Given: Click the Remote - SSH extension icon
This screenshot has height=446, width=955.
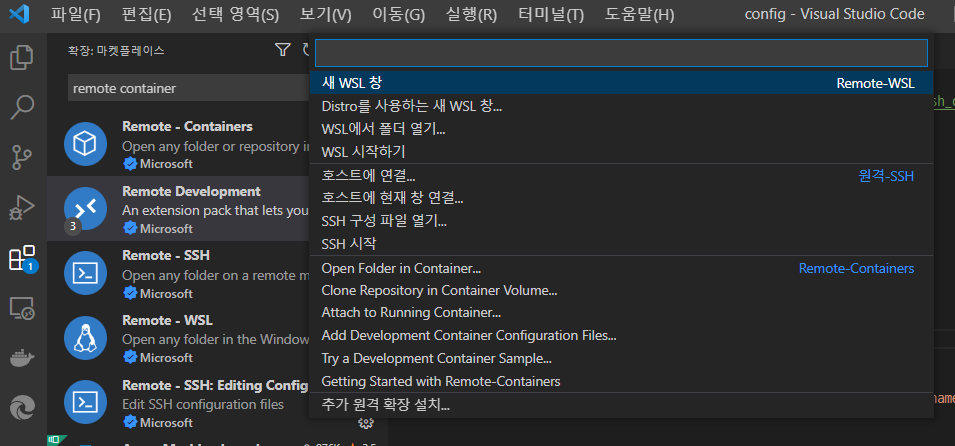Looking at the screenshot, I should point(85,273).
